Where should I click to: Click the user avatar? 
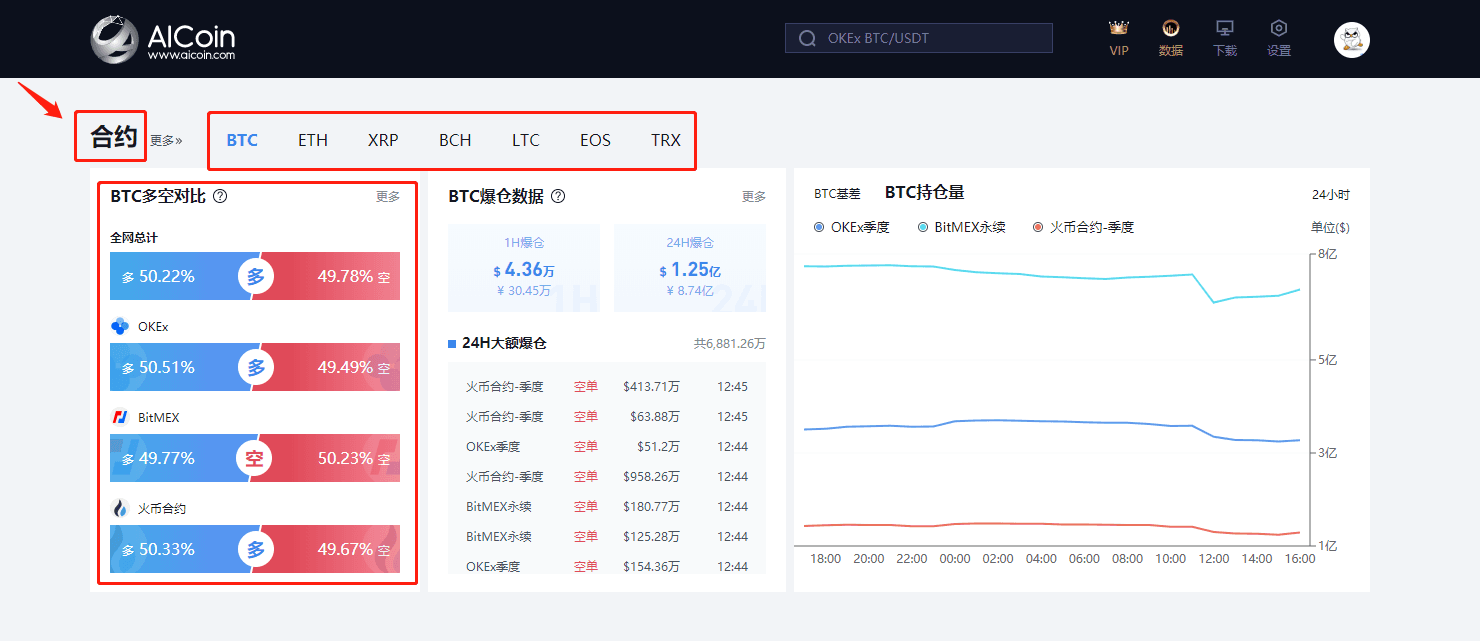pyautogui.click(x=1352, y=39)
